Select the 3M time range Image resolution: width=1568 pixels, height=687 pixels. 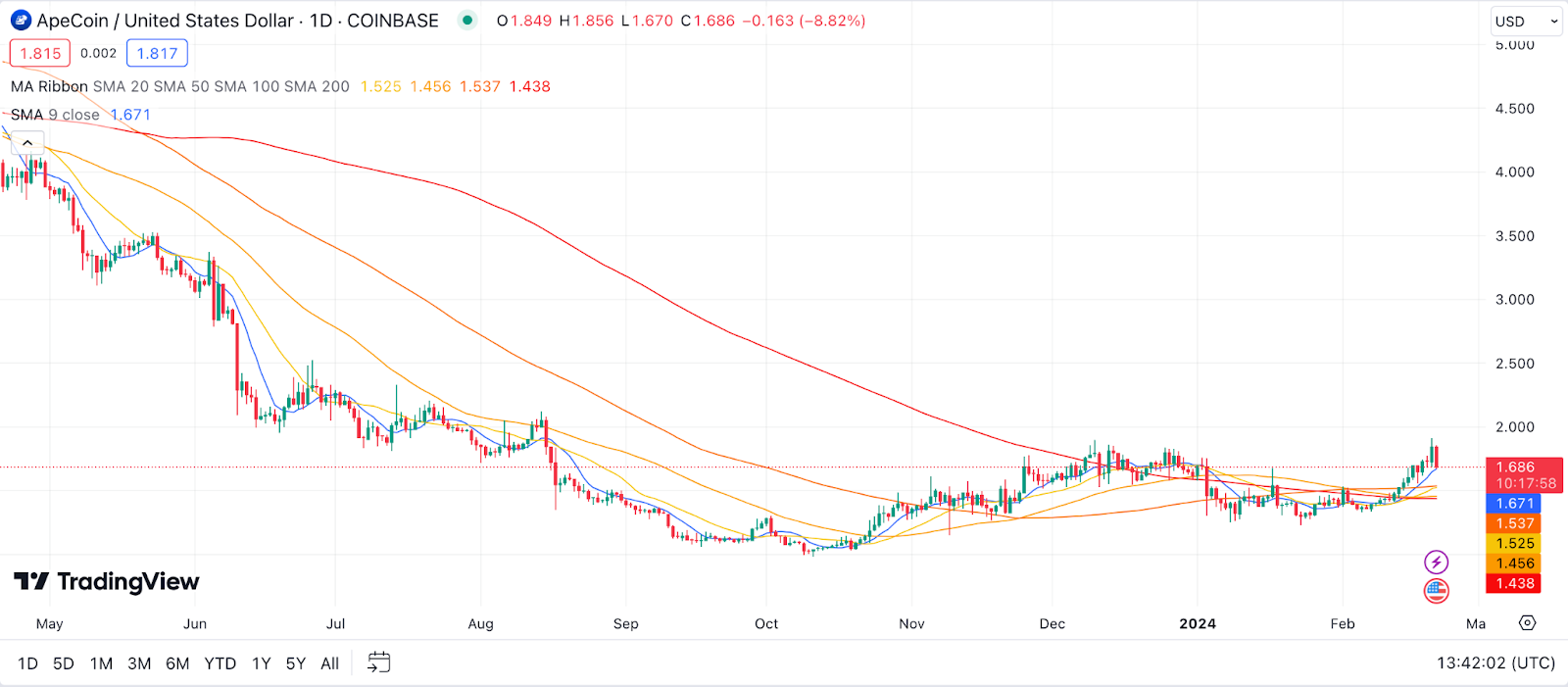coord(139,663)
